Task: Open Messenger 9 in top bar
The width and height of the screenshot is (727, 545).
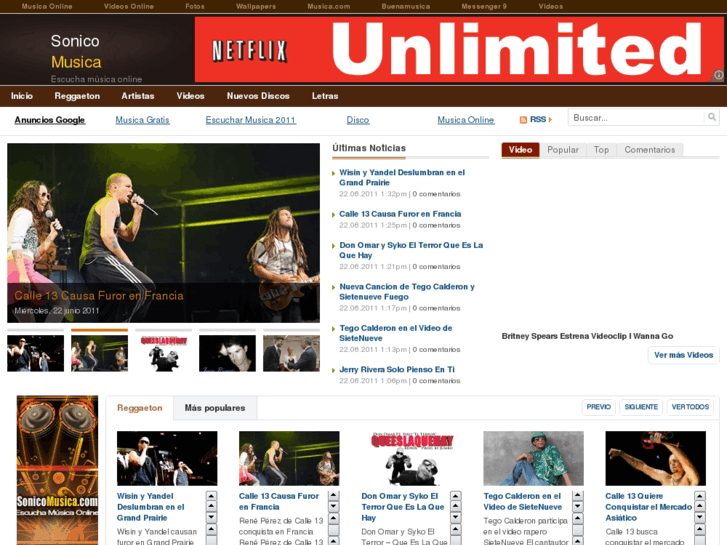Action: pos(484,6)
